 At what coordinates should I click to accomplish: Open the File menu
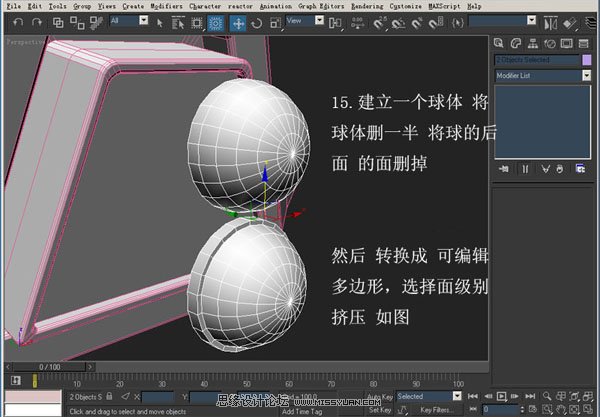tap(14, 6)
